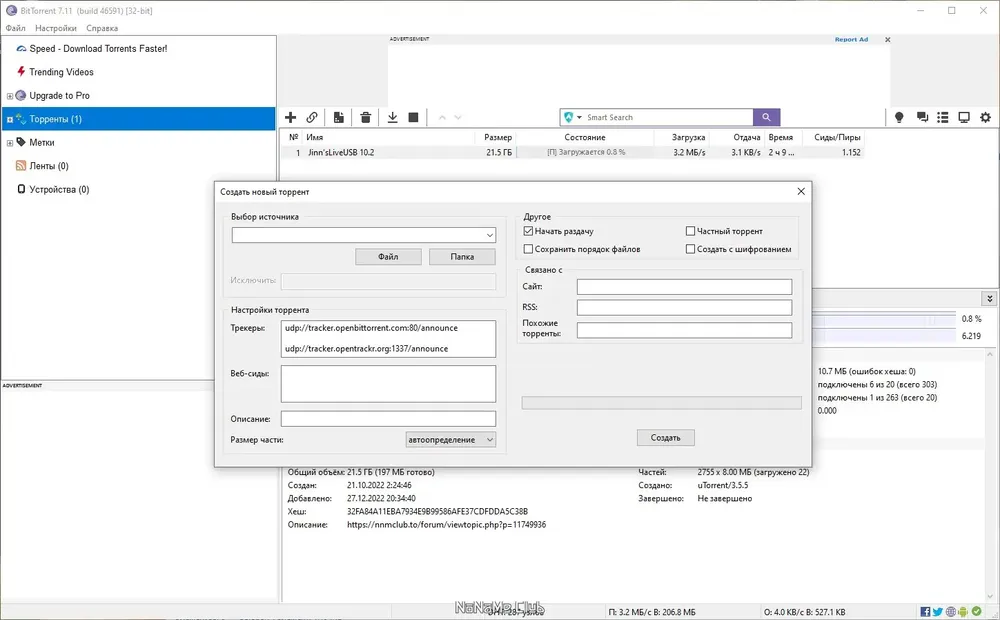
Task: Click the empty creation progress bar in dialog
Action: (661, 402)
